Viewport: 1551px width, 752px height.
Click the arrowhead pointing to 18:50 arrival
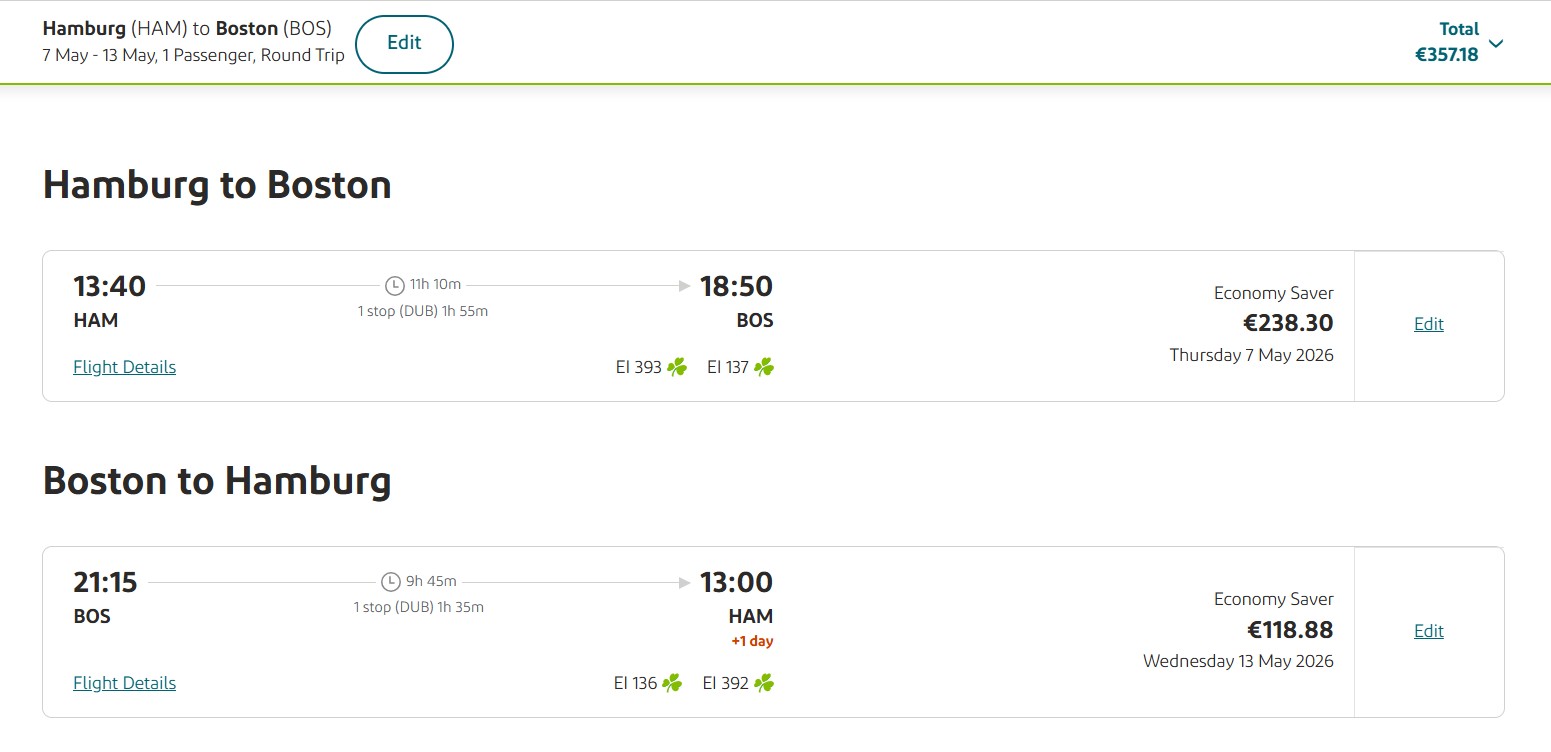pos(685,286)
